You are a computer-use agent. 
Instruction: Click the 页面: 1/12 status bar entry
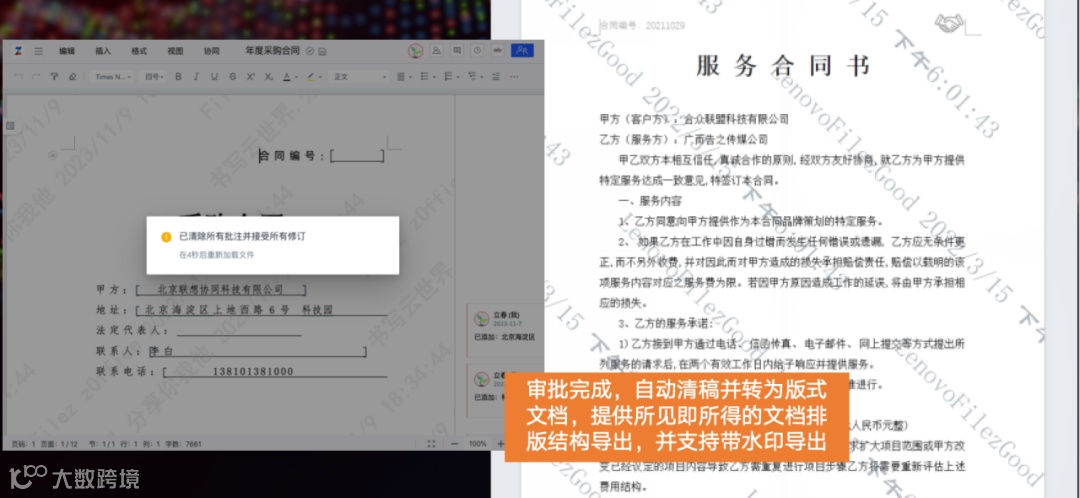61,444
